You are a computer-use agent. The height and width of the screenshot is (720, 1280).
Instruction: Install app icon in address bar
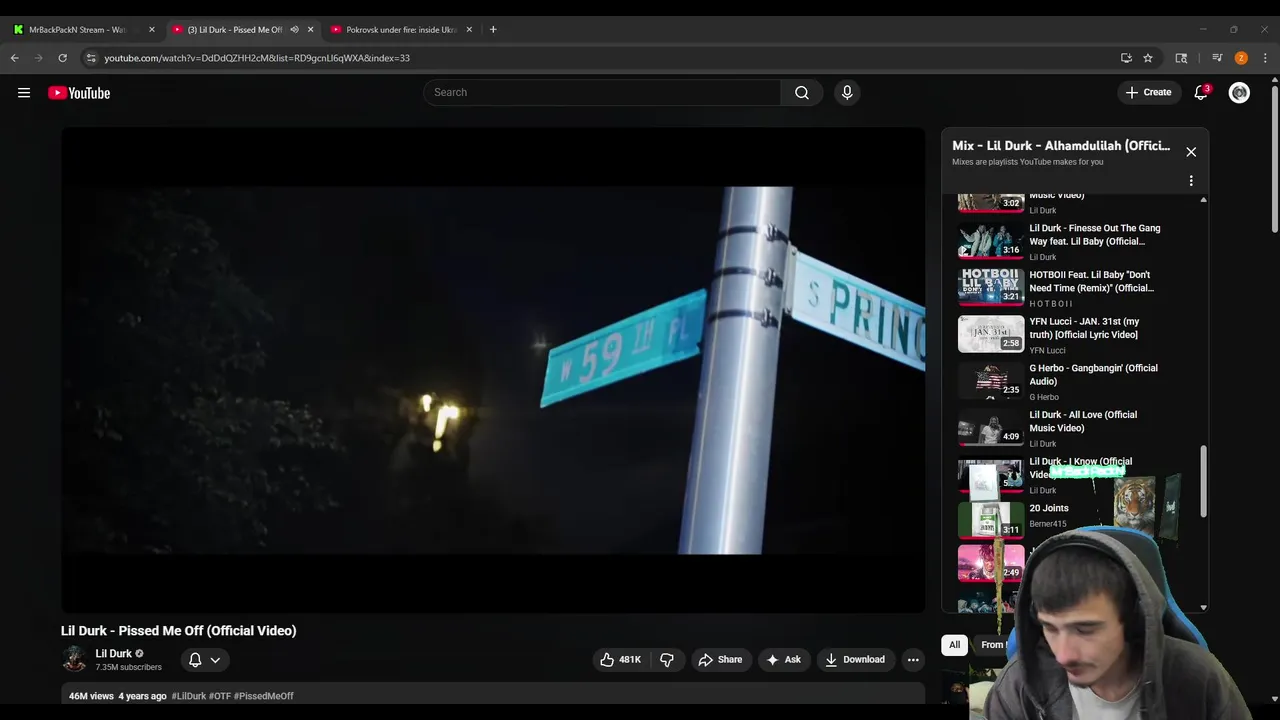pyautogui.click(x=1126, y=58)
